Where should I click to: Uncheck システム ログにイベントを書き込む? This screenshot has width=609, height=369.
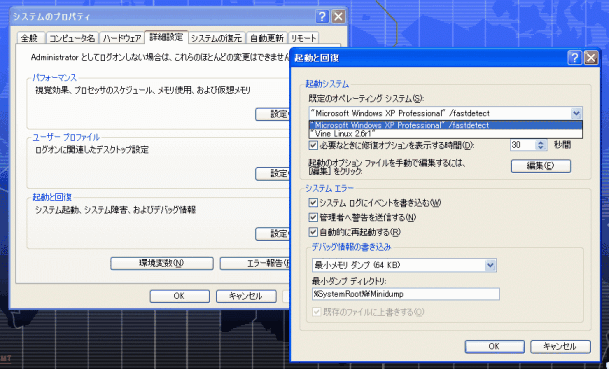click(x=313, y=203)
